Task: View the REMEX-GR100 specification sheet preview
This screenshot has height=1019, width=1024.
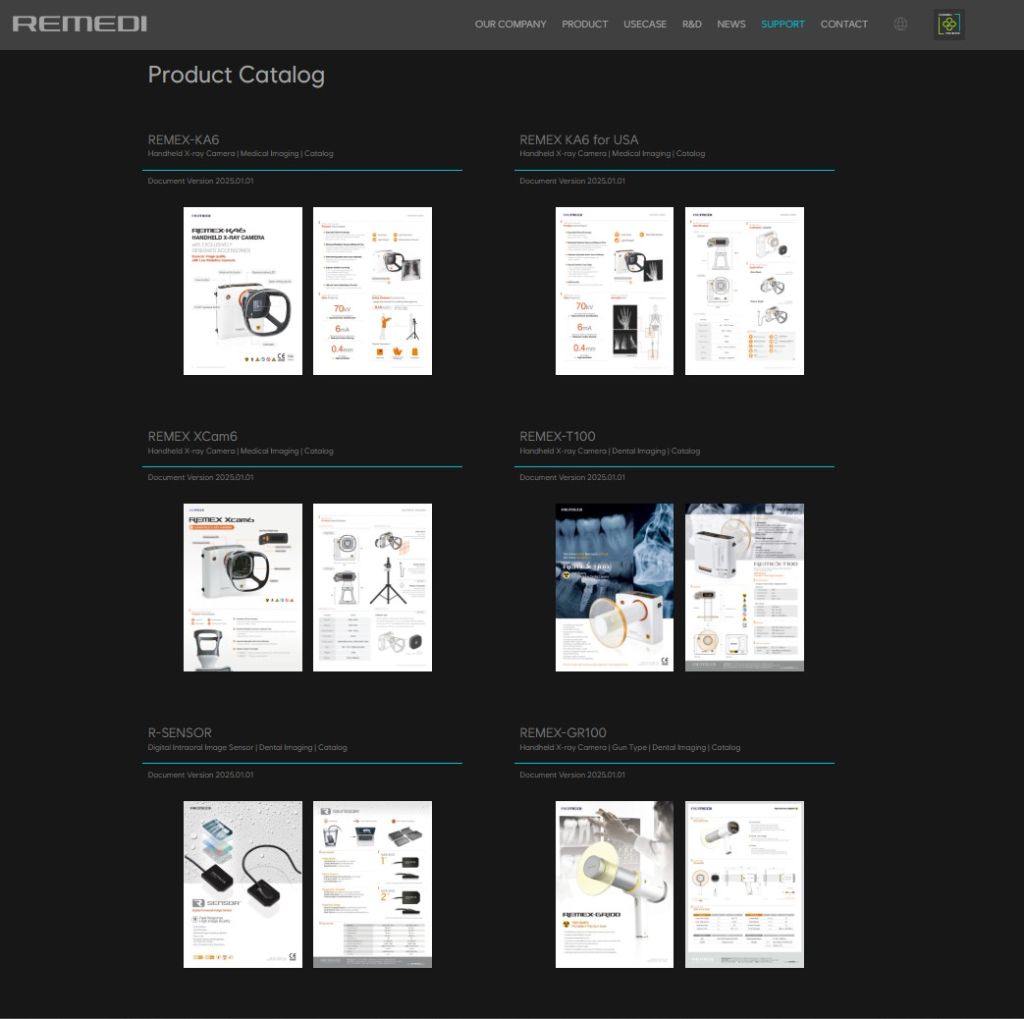Action: pyautogui.click(x=744, y=883)
